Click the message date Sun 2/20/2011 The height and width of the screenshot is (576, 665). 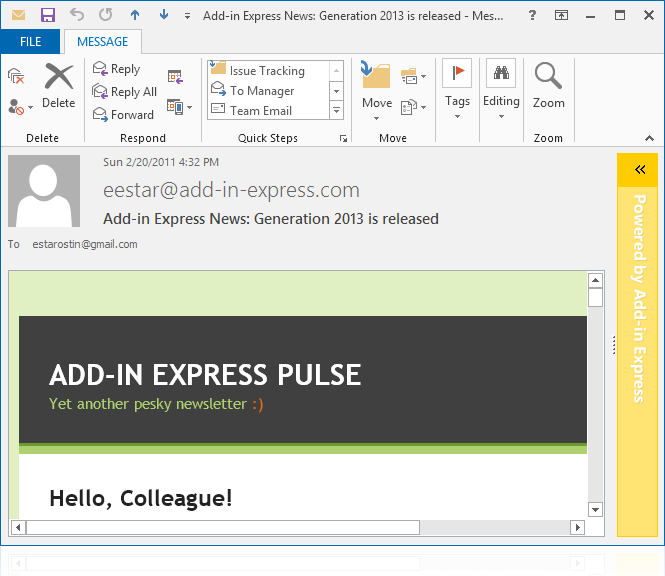coord(161,162)
